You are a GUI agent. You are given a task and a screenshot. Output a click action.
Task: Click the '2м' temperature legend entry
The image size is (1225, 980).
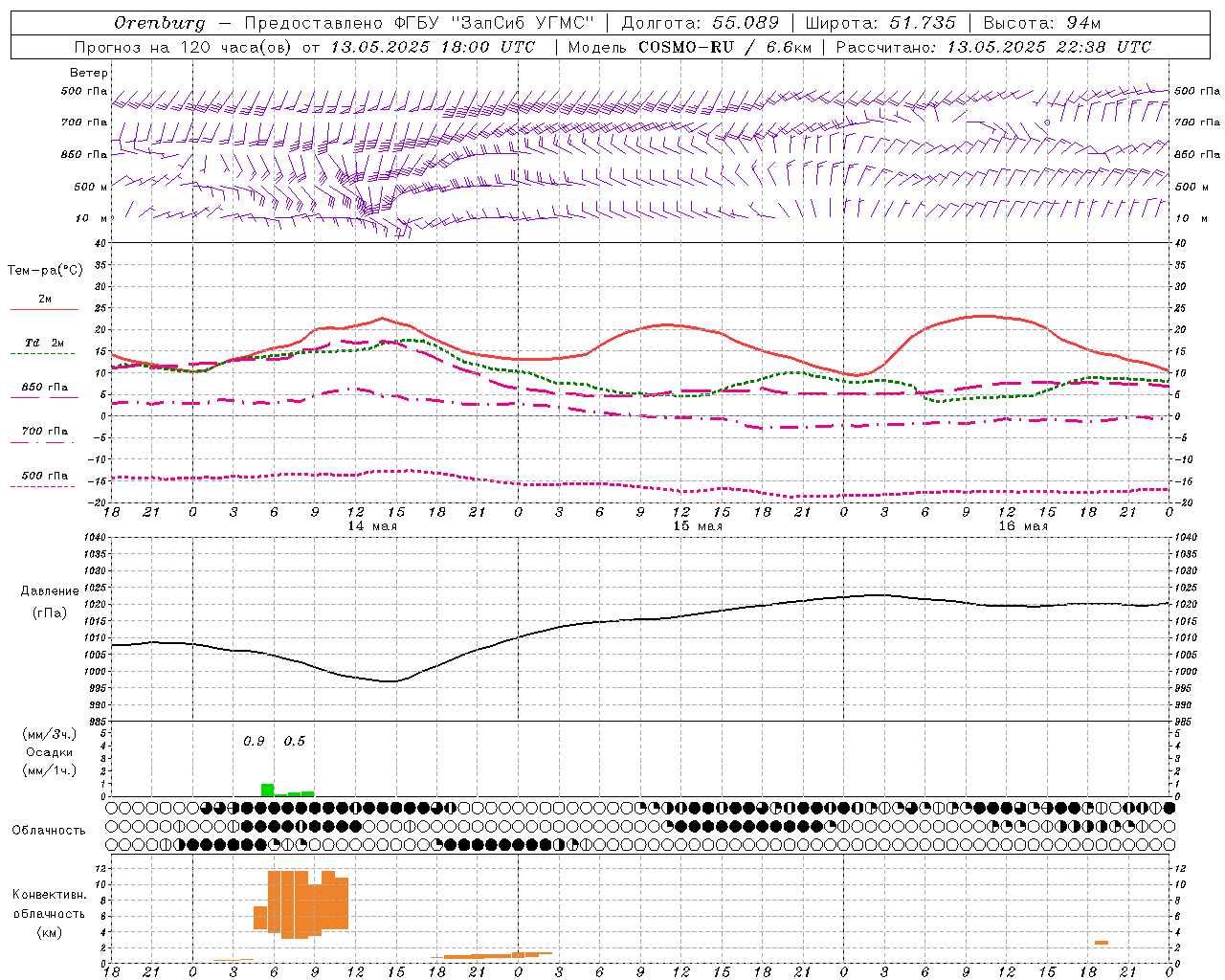(45, 300)
